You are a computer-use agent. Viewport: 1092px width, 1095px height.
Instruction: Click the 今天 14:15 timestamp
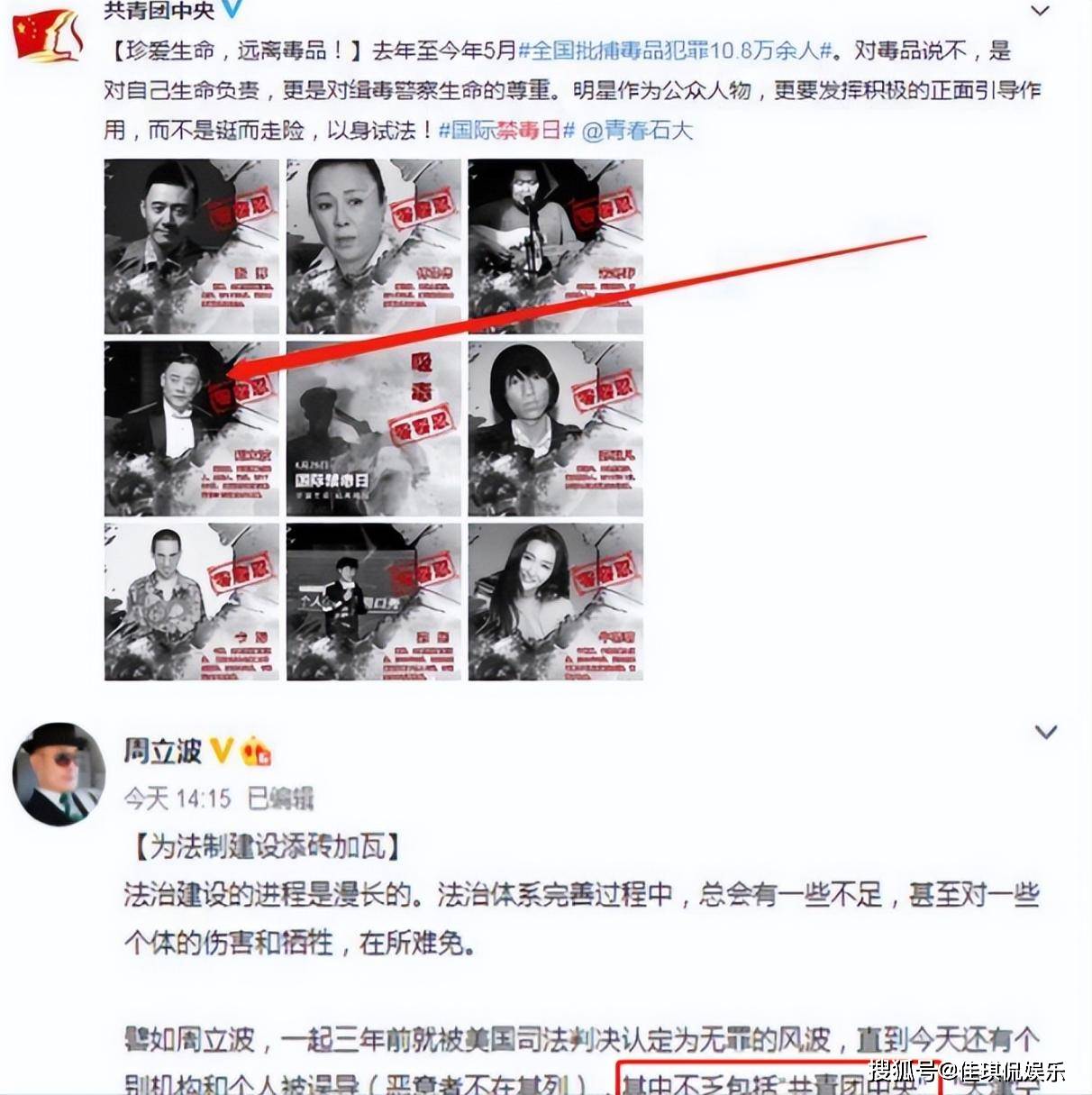[177, 798]
